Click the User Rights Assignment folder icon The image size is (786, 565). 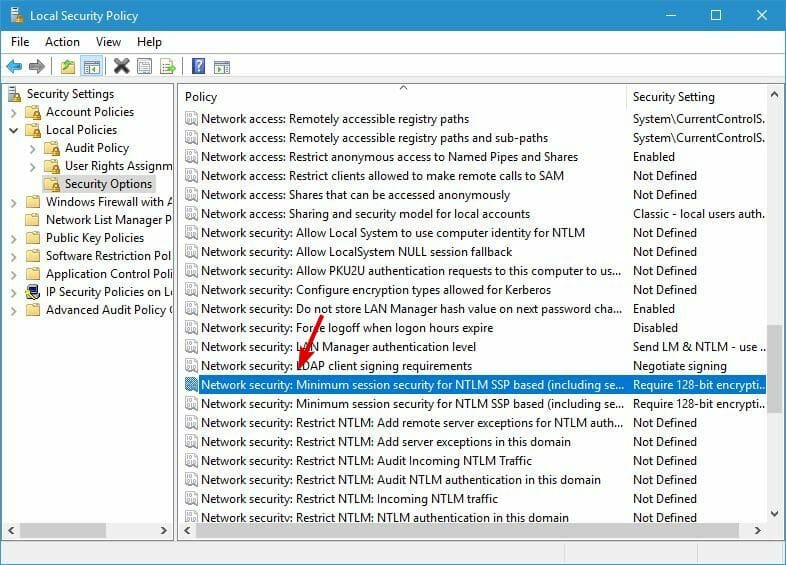point(52,166)
